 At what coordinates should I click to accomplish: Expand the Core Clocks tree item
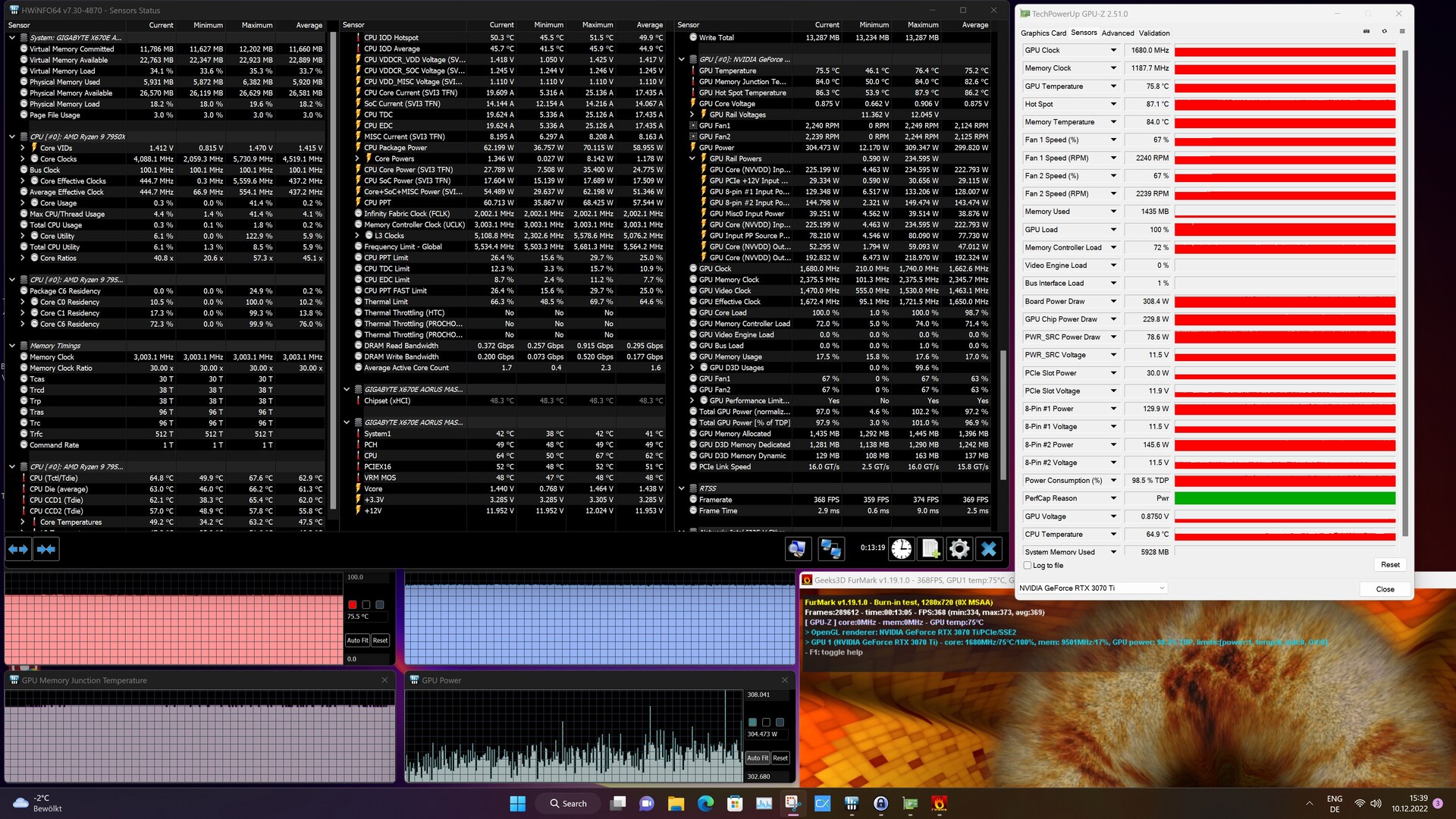23,159
